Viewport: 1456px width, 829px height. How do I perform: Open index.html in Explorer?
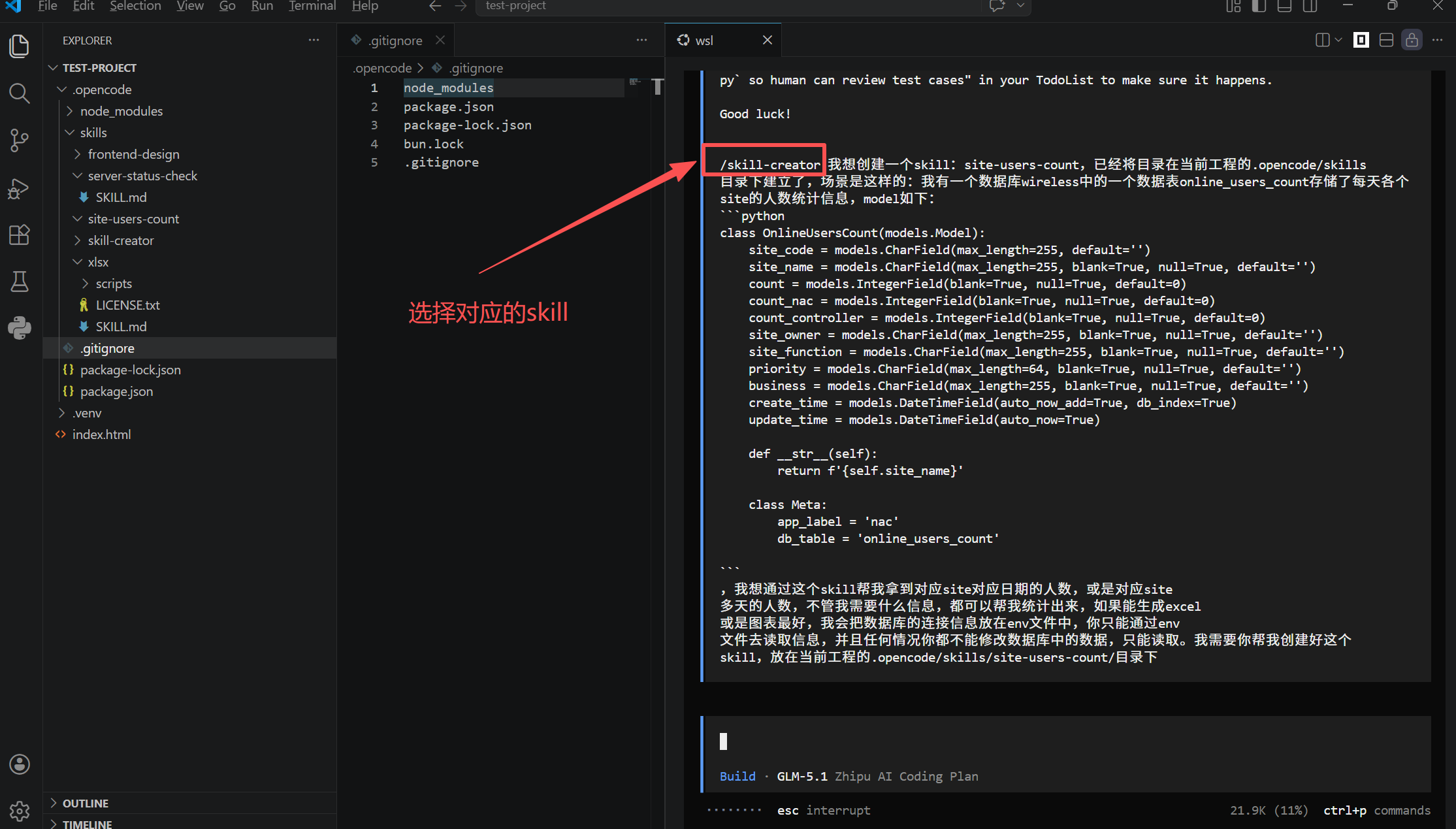101,434
